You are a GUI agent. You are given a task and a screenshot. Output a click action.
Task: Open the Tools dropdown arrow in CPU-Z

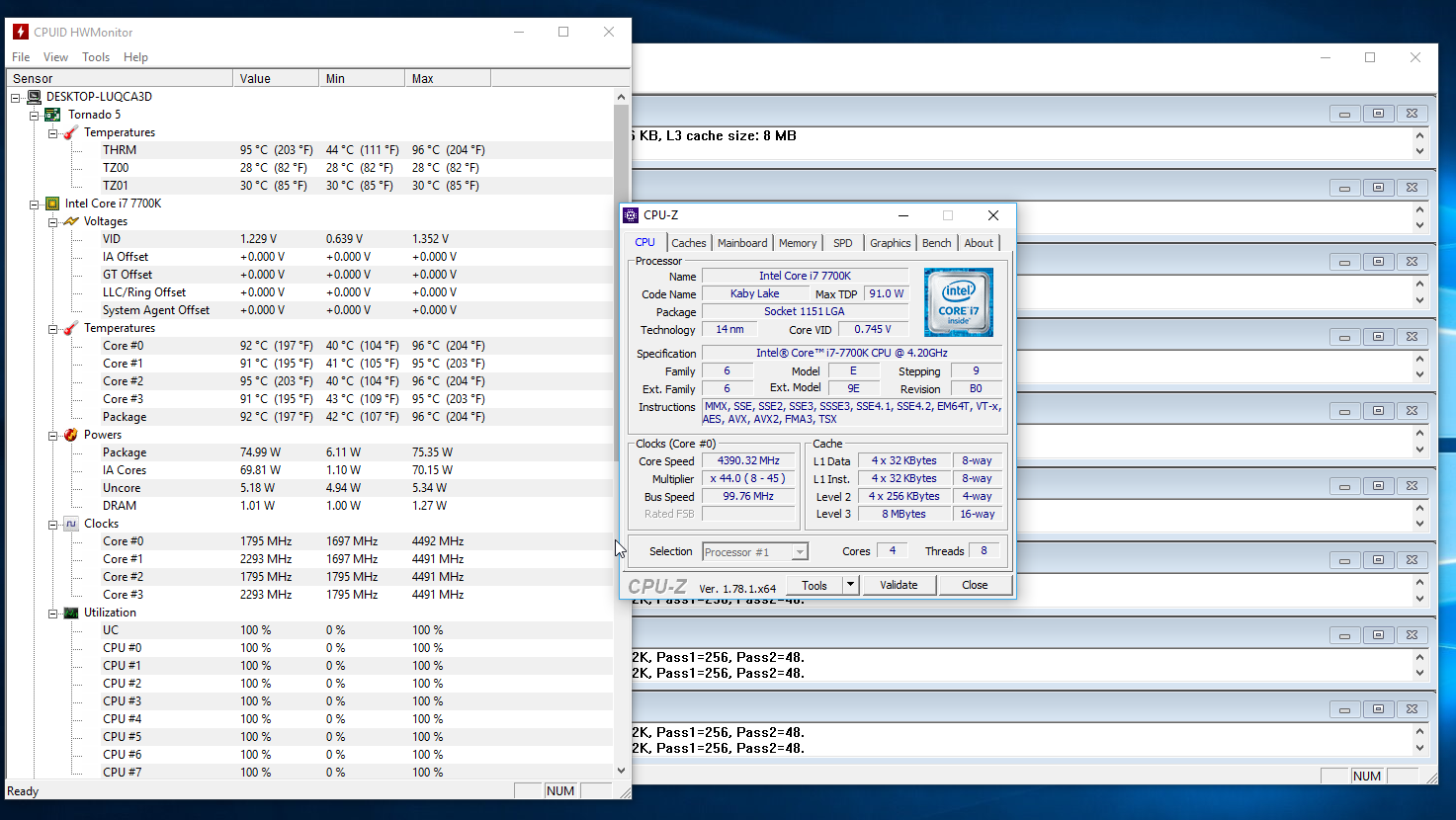click(850, 585)
